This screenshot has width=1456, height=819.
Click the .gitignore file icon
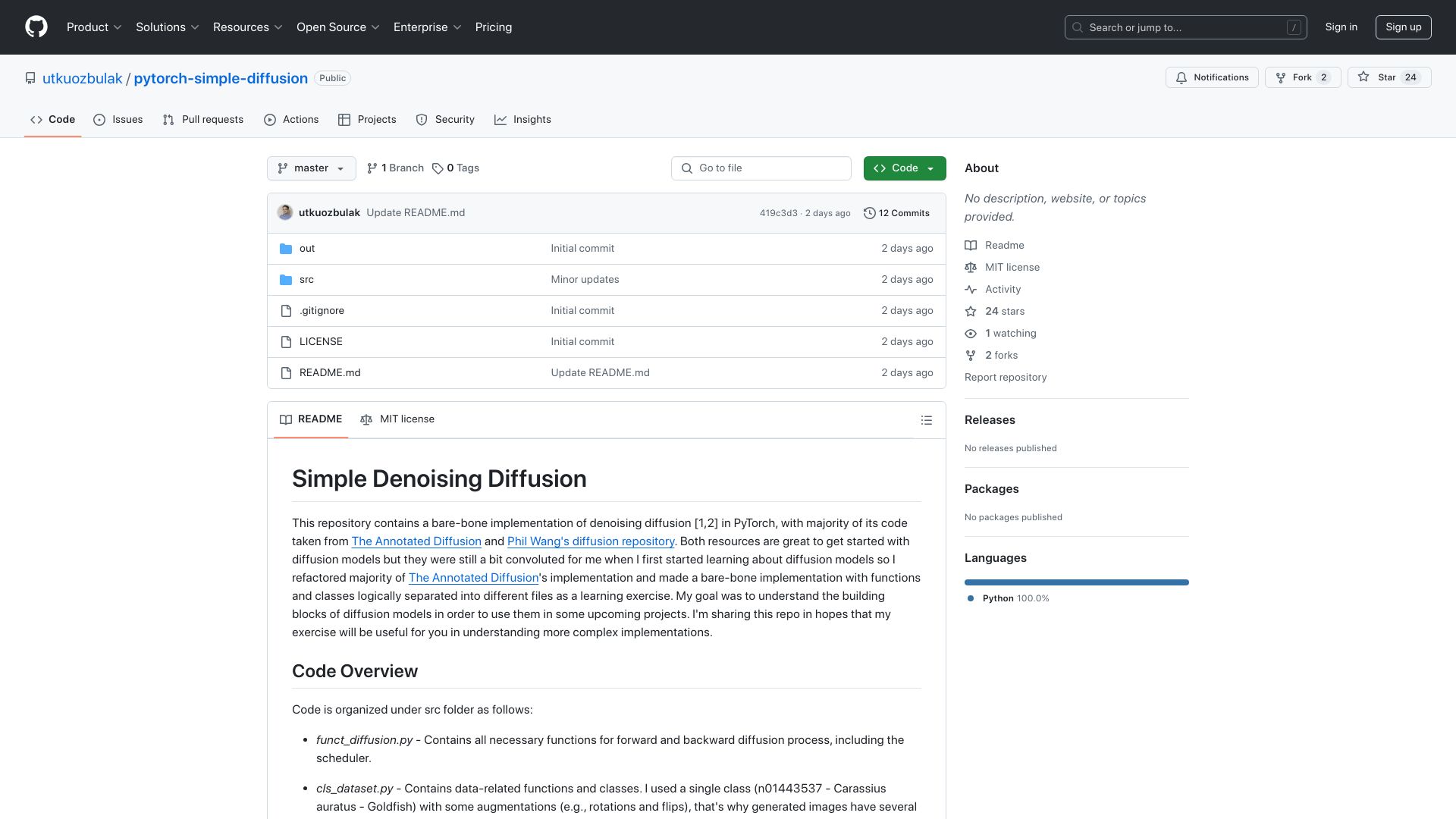286,311
